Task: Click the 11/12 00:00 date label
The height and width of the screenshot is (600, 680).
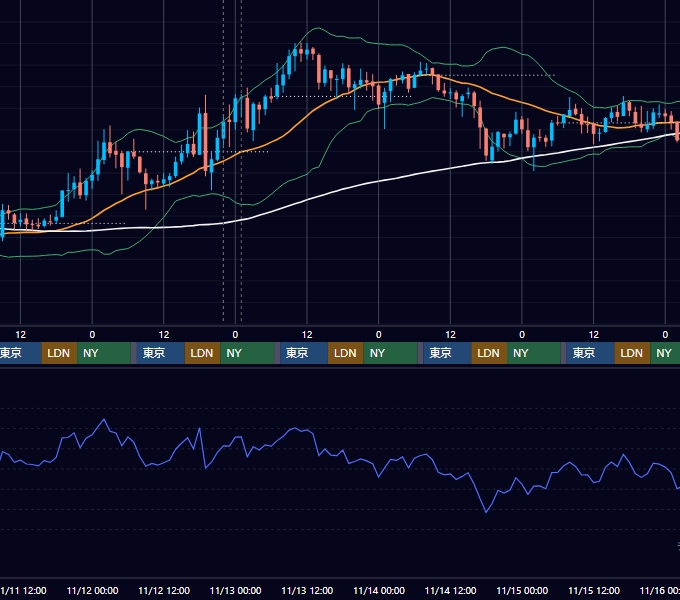Action: click(x=92, y=590)
